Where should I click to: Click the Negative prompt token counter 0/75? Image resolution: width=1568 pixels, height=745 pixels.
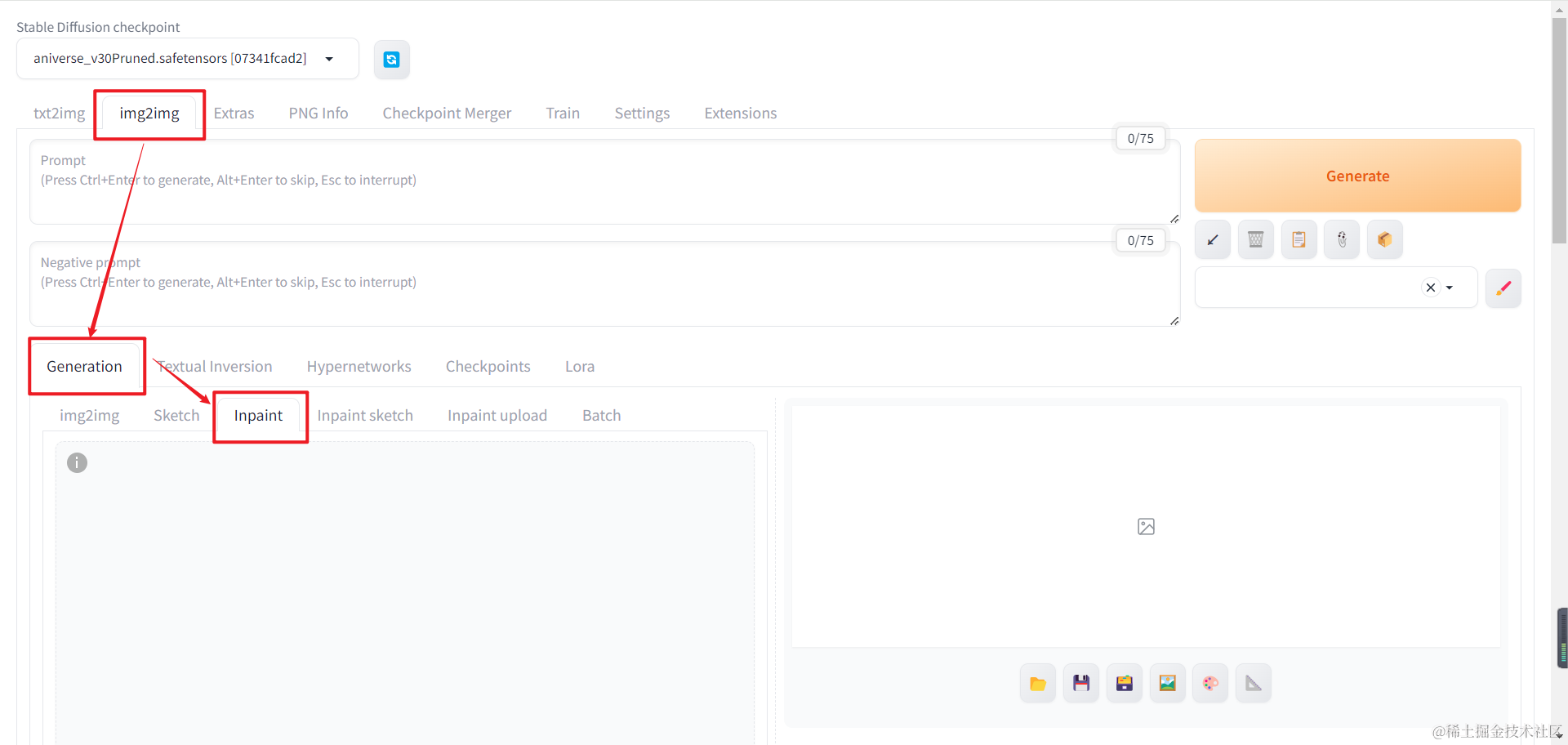click(x=1141, y=240)
